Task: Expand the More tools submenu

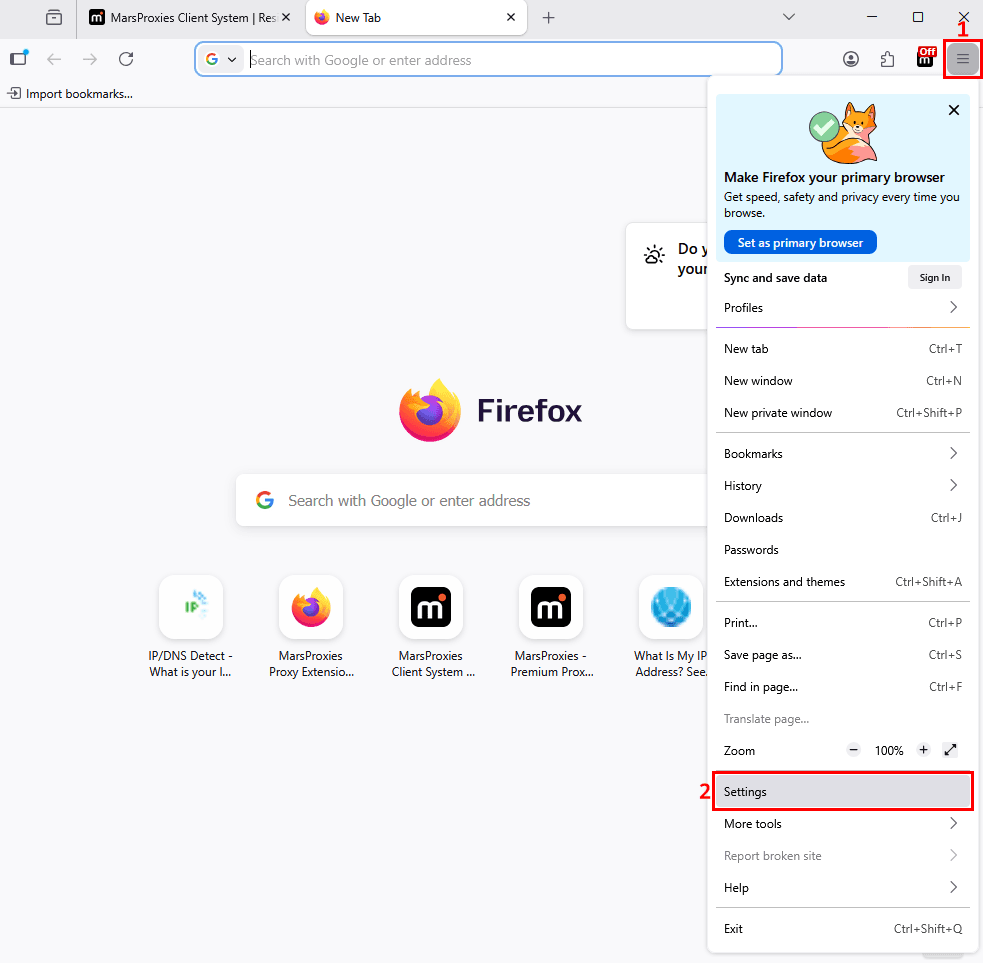Action: coord(843,823)
